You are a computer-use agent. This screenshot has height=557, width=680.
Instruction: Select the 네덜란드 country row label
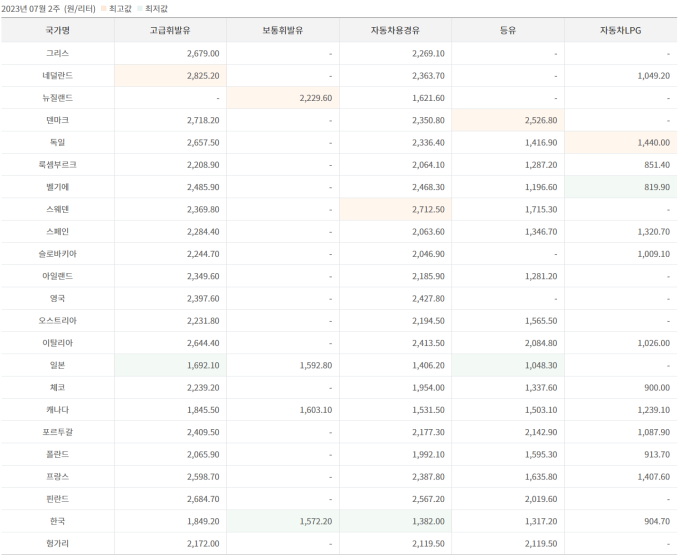pyautogui.click(x=57, y=75)
